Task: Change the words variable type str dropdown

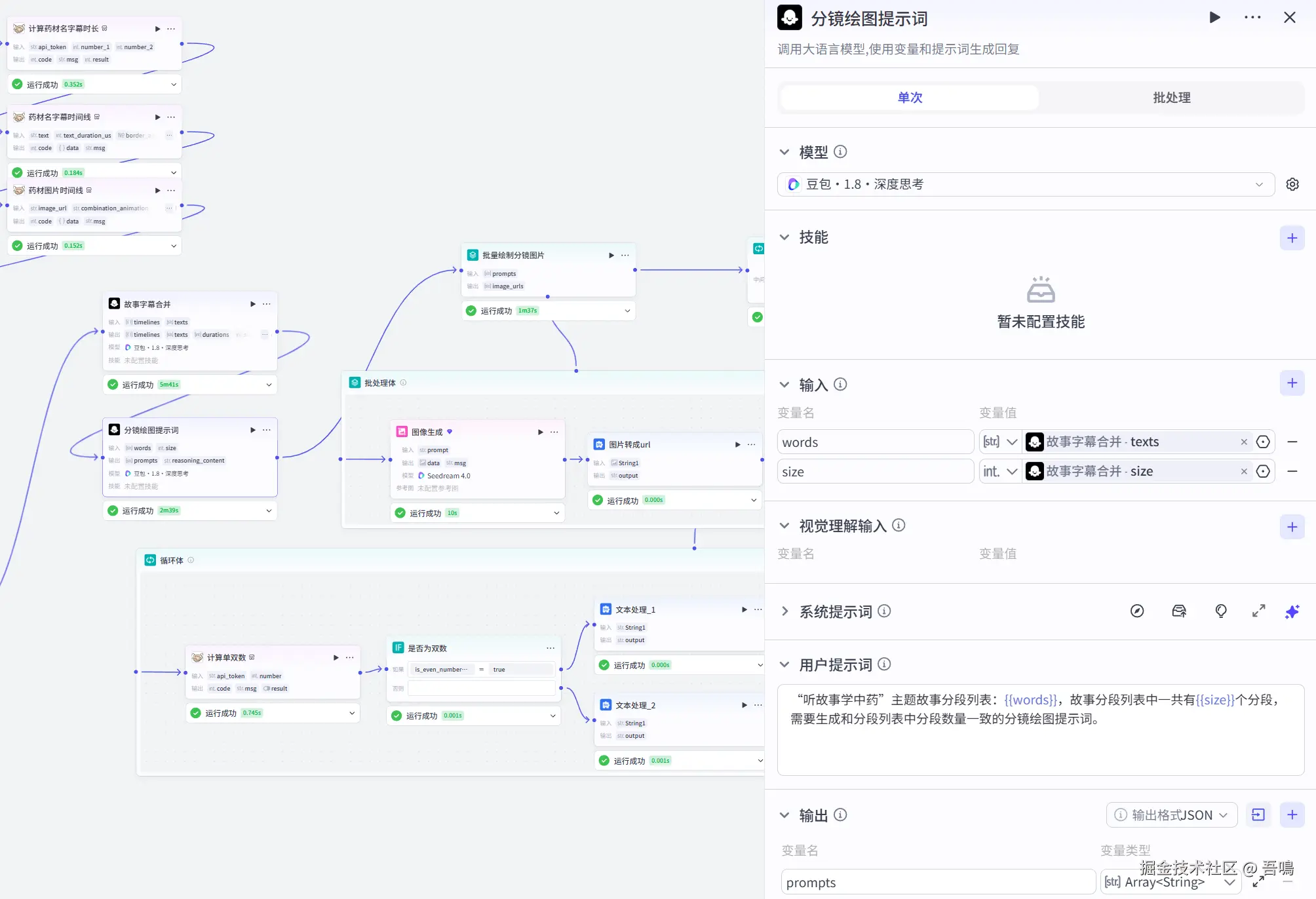Action: click(1000, 442)
